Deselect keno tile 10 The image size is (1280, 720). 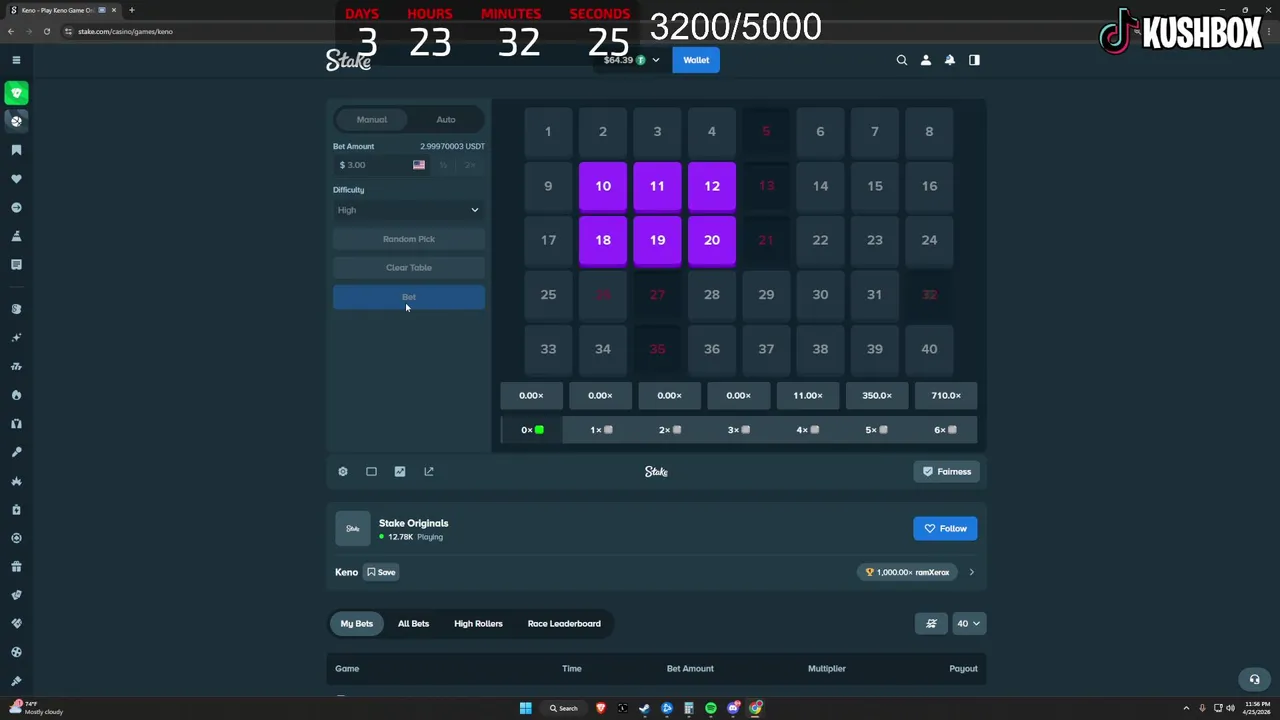tap(603, 186)
